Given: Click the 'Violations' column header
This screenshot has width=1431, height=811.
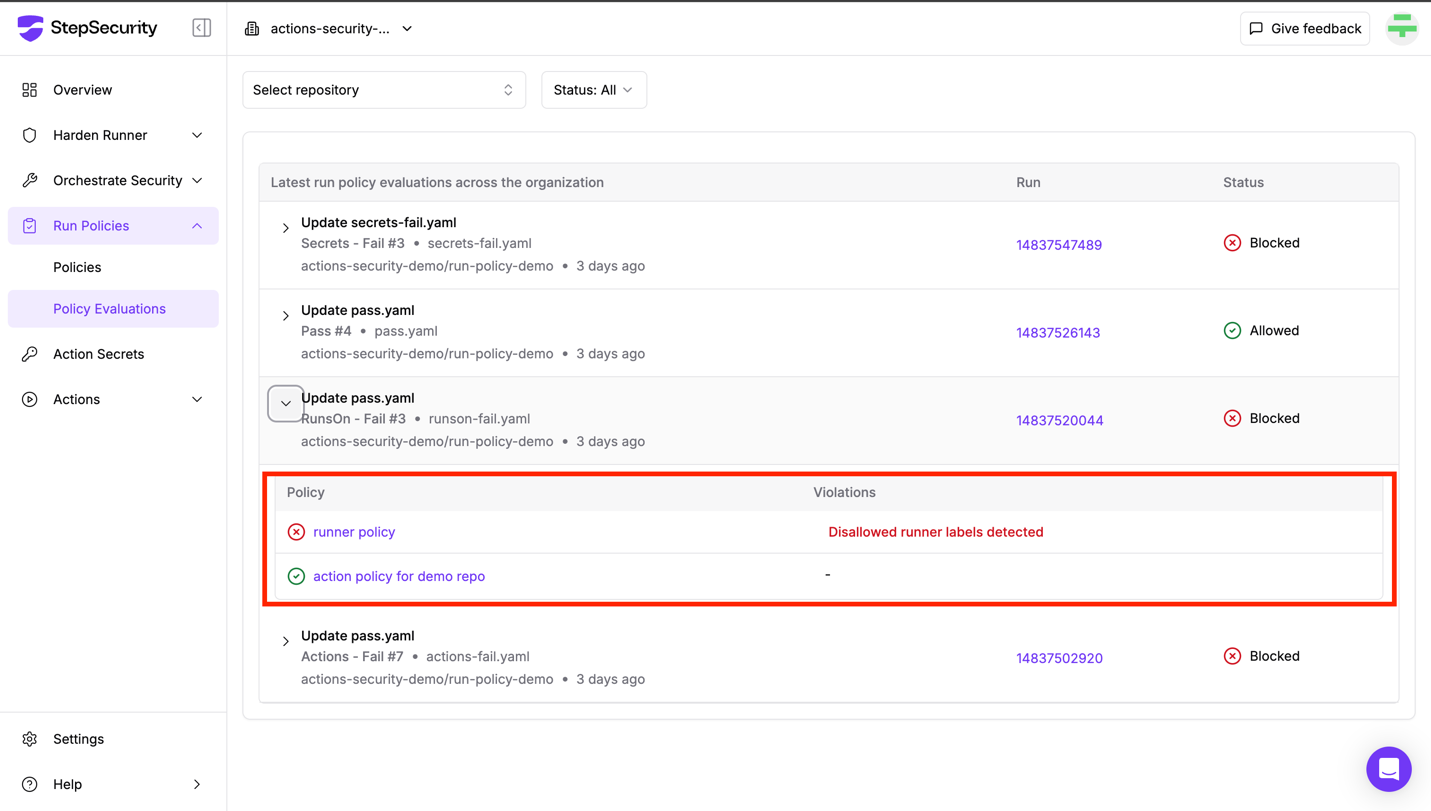Looking at the screenshot, I should [844, 492].
